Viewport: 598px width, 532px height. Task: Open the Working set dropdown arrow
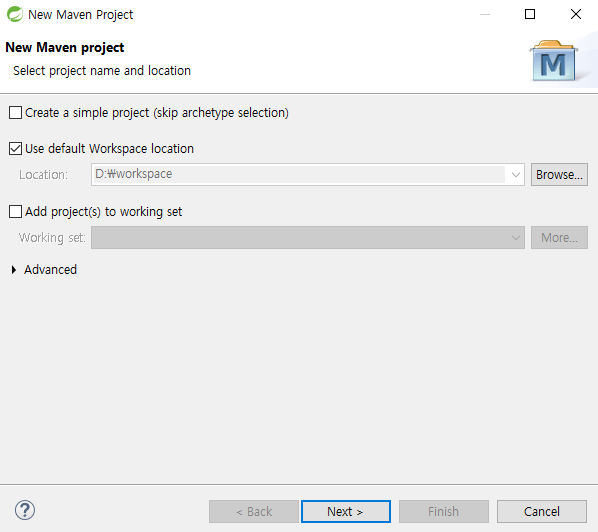click(x=516, y=238)
